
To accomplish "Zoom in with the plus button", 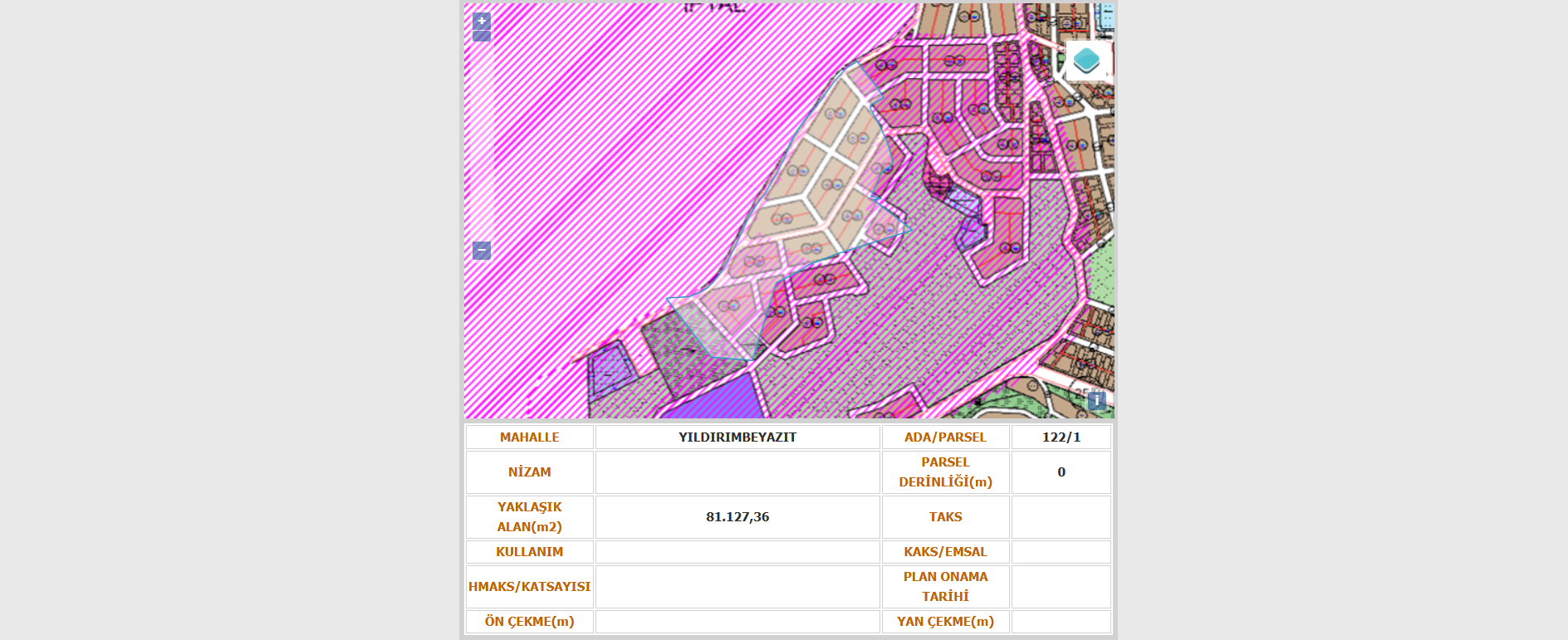I will click(x=482, y=21).
